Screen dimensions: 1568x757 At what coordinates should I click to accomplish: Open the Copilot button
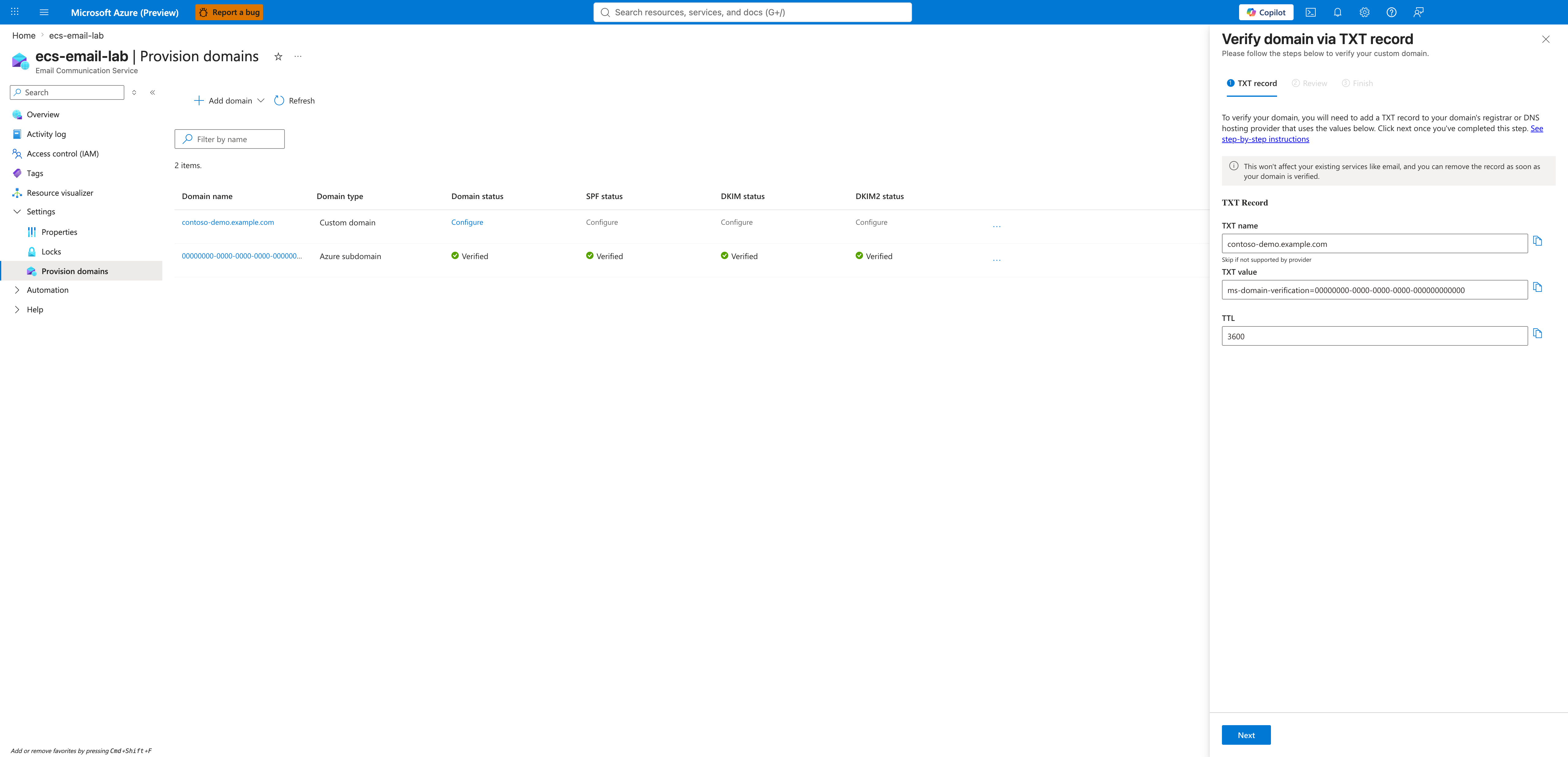[x=1266, y=12]
